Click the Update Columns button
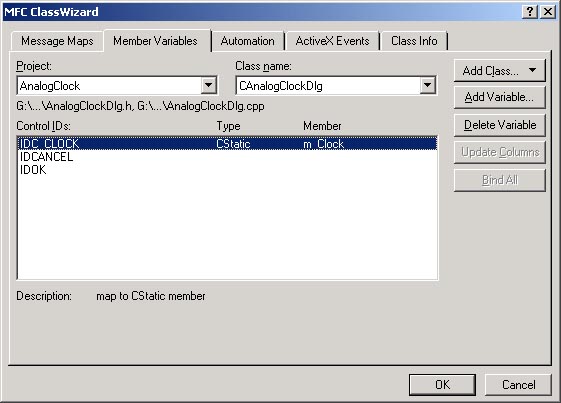The width and height of the screenshot is (561, 403). tap(499, 152)
